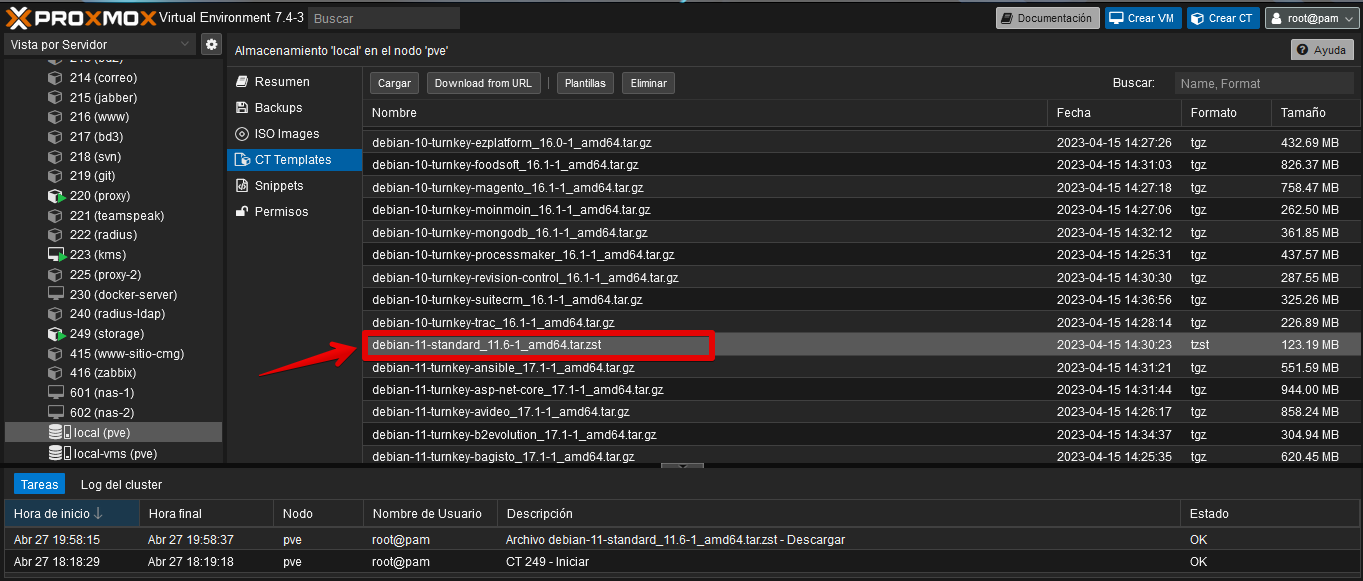The width and height of the screenshot is (1363, 581).
Task: Select the Tareas tab
Action: (39, 483)
